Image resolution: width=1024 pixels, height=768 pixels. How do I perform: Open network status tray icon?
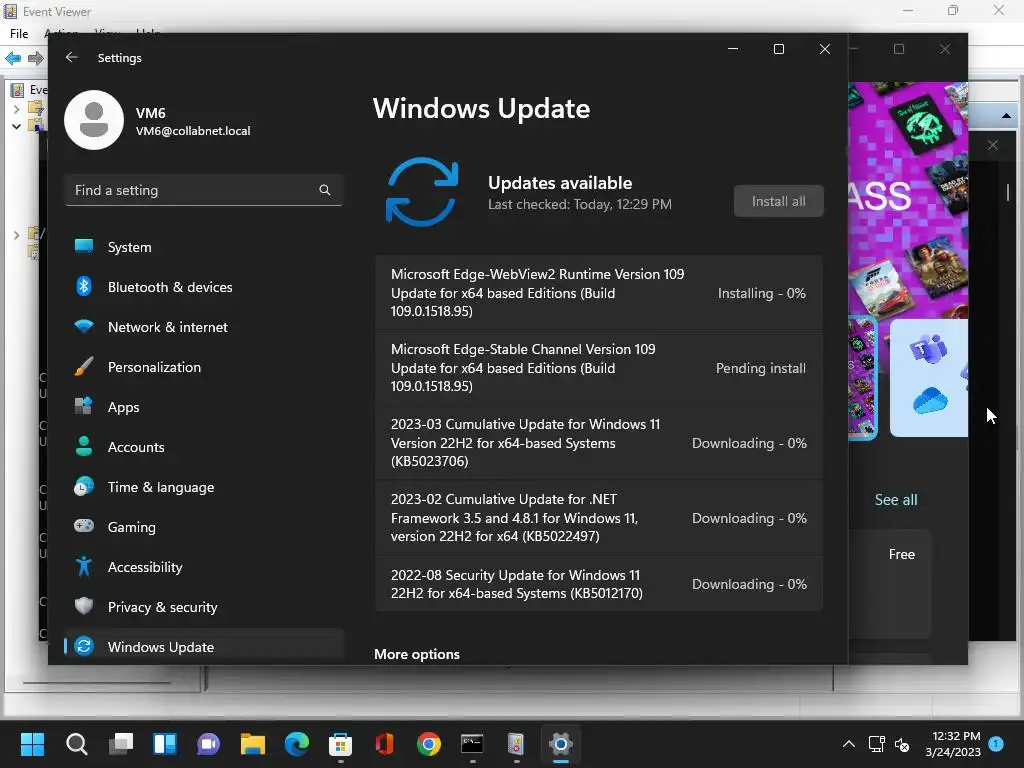click(876, 744)
